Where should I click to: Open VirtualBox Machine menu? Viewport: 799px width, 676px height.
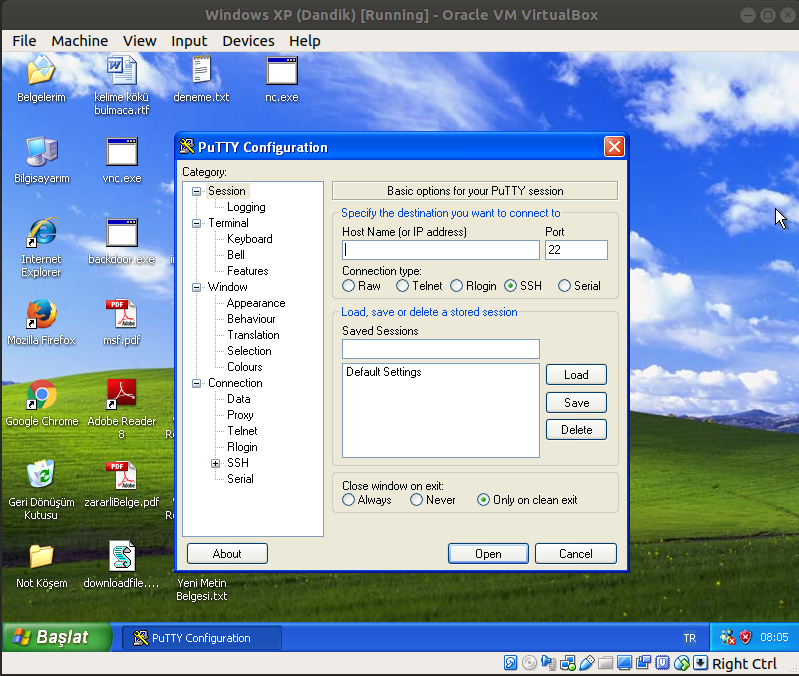79,41
